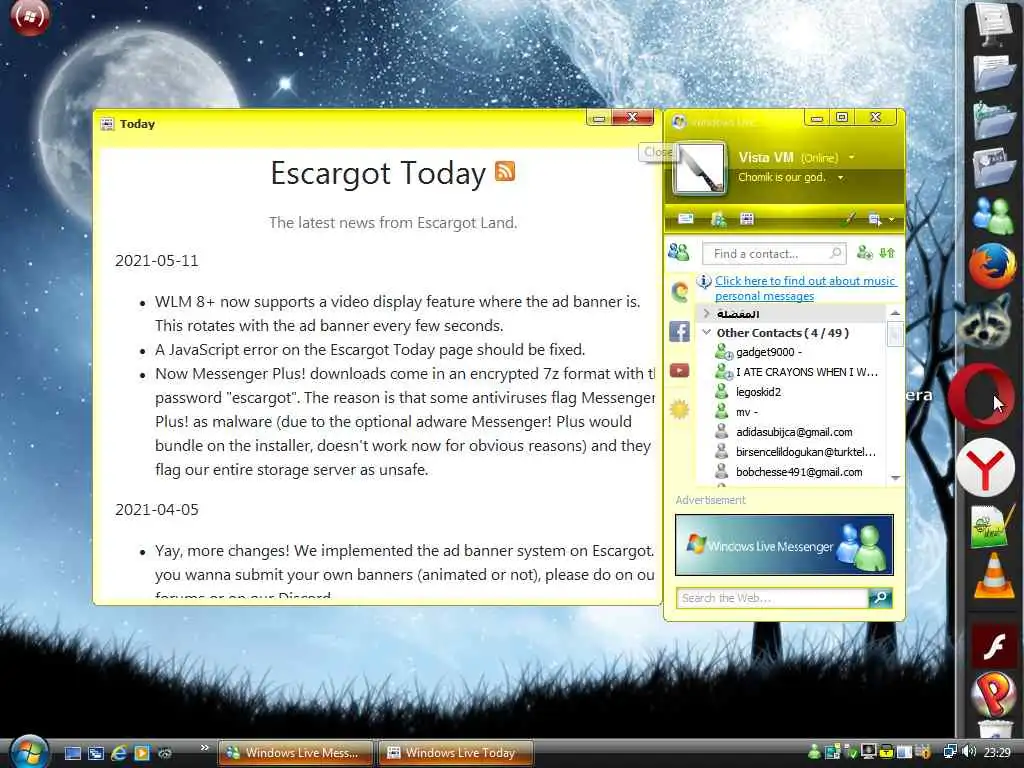The width and height of the screenshot is (1024, 768).
Task: Click the 2021-04-05 date heading
Action: click(157, 509)
